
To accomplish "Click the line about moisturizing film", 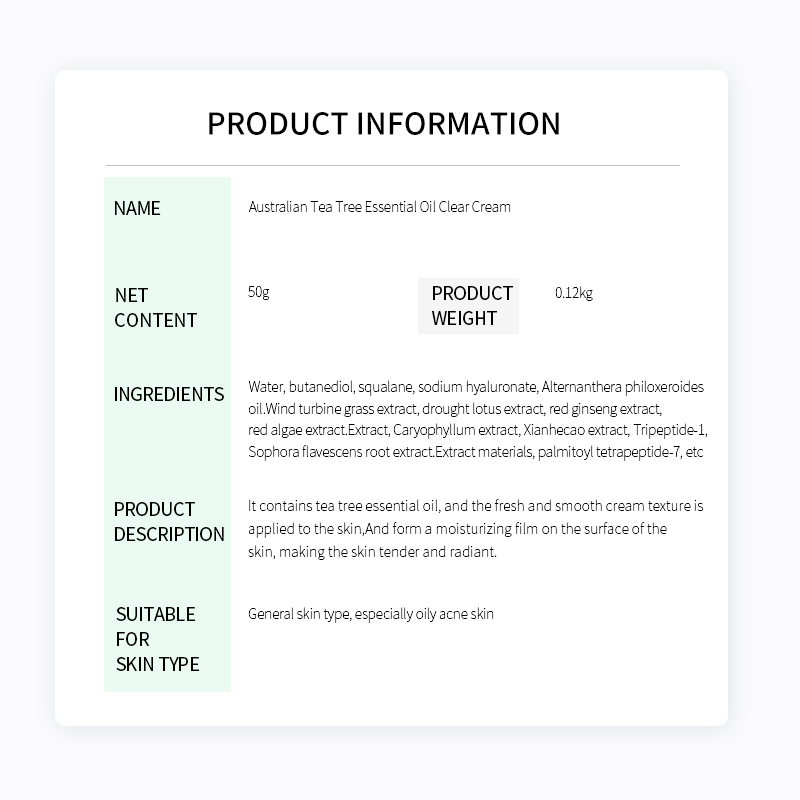I will [x=457, y=529].
